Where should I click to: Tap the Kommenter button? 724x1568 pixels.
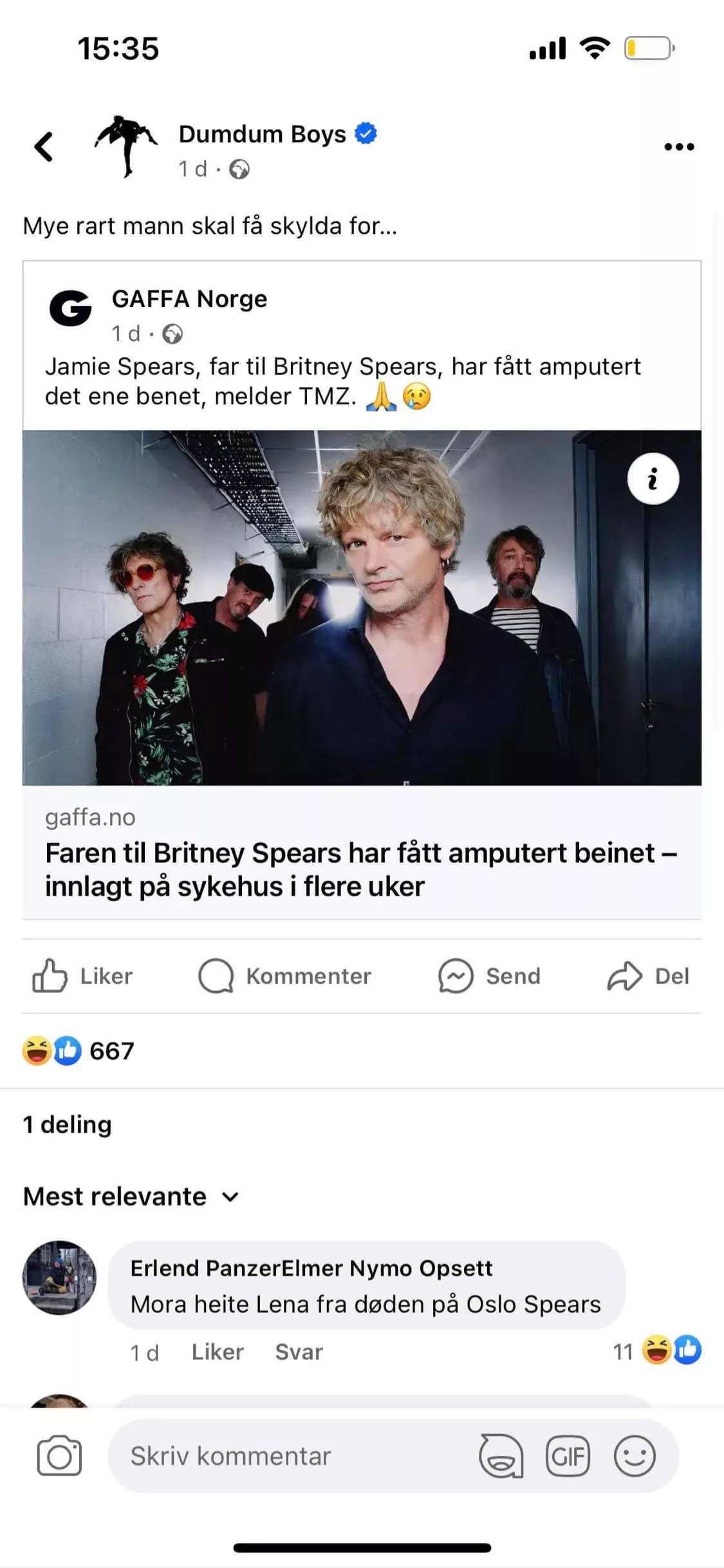(x=284, y=976)
